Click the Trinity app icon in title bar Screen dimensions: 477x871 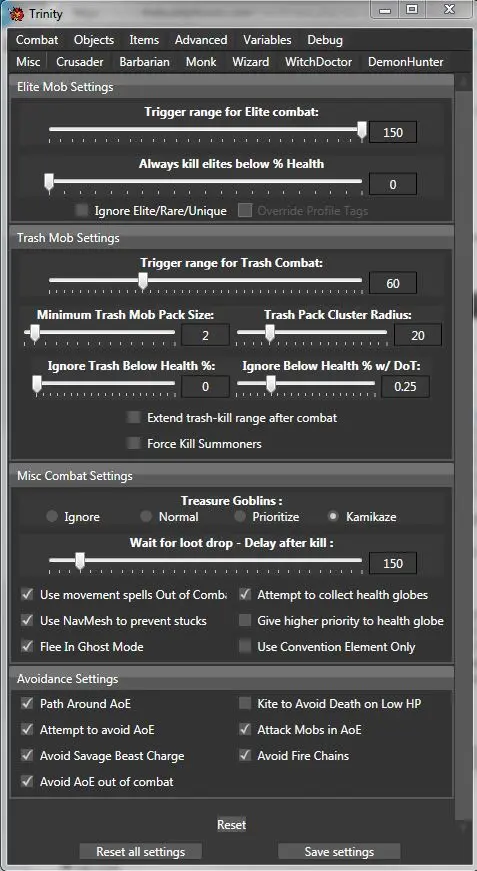[17, 13]
